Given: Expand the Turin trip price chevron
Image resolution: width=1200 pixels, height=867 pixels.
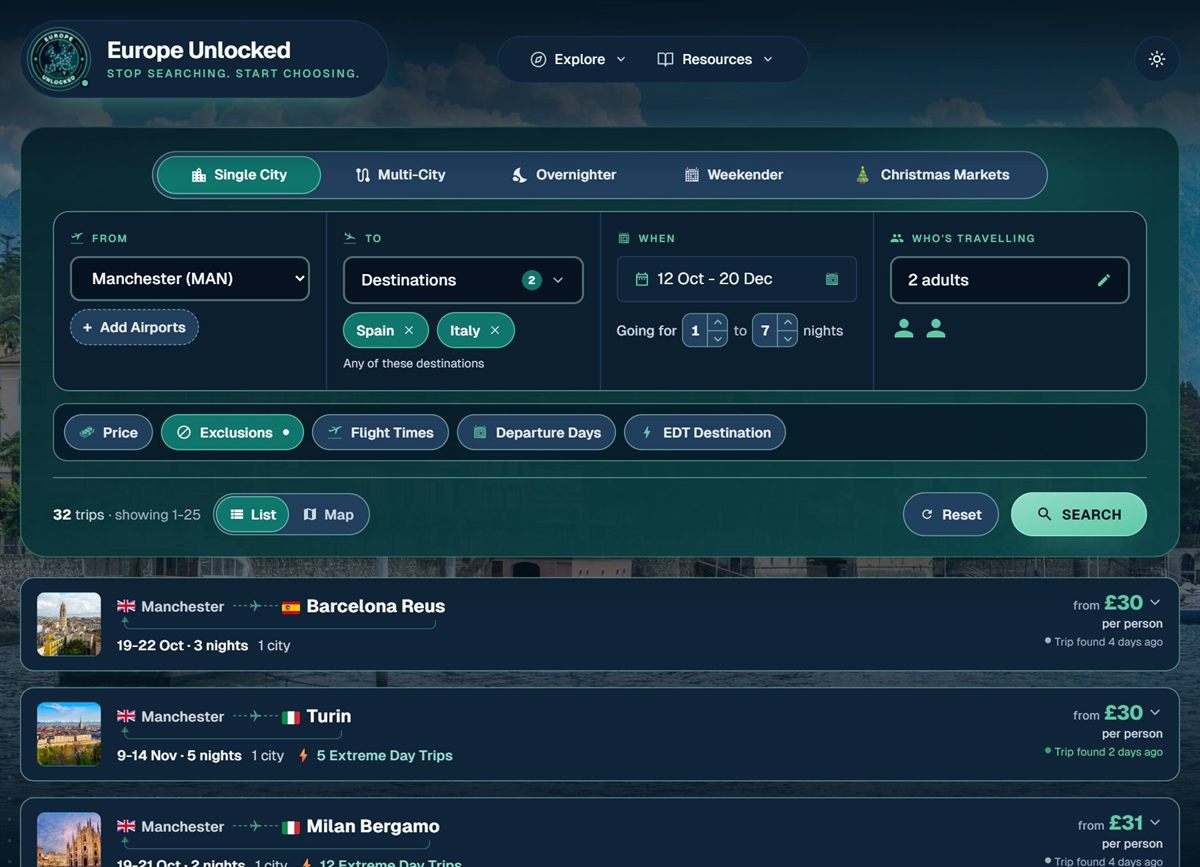Looking at the screenshot, I should 1155,712.
